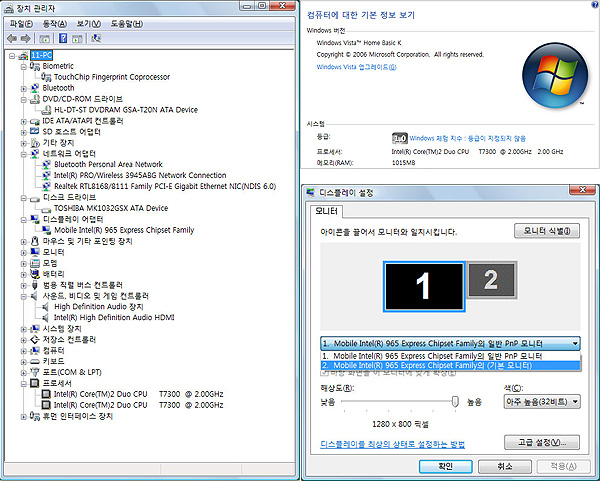Click the Windows Experience Index score badge
Screen dimensions: 600x483
(x=399, y=138)
